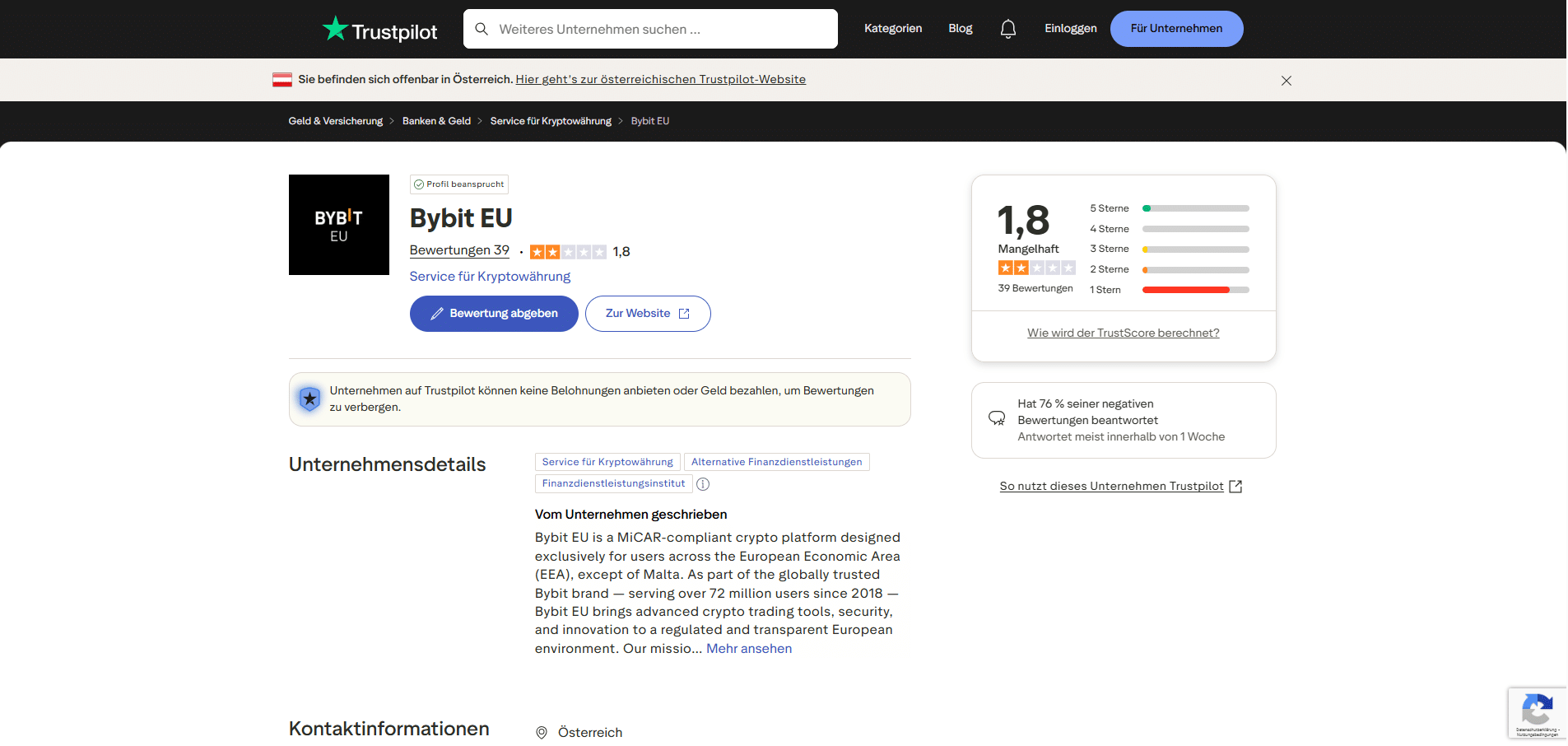Click Einloggen to sign in
Screen dimensions: 1568x746
coord(1071,29)
